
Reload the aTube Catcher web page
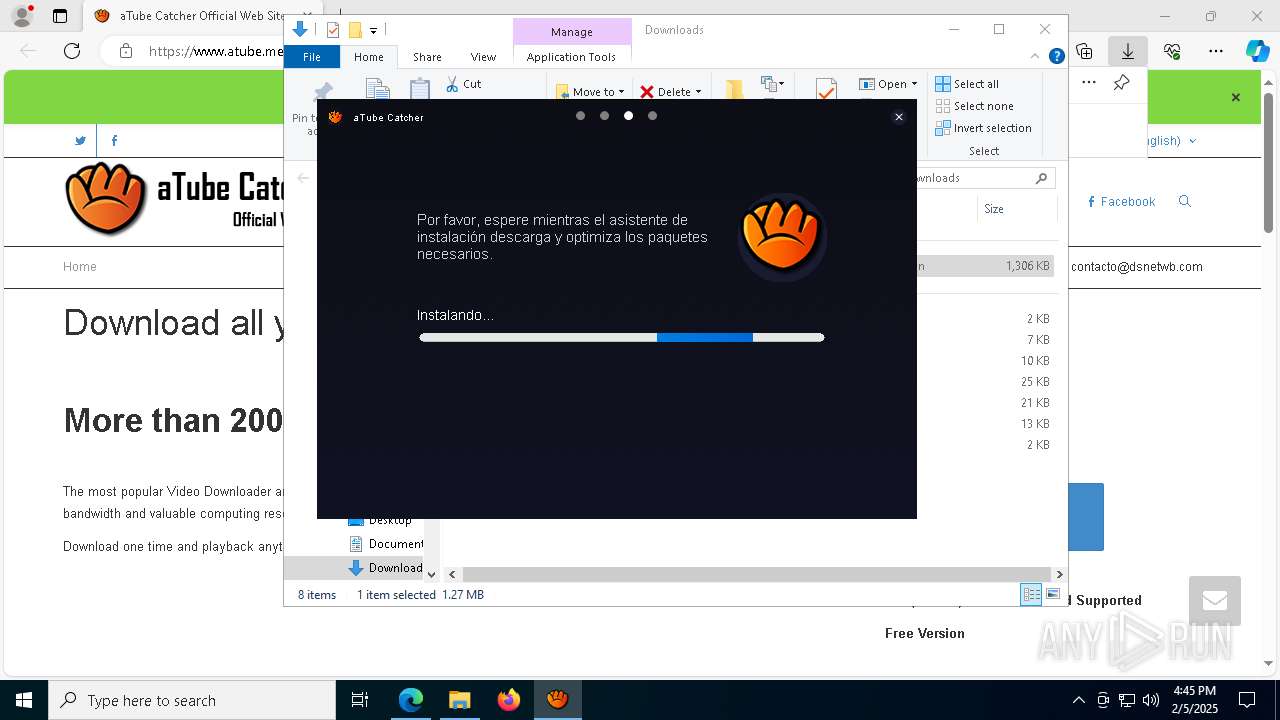(72, 51)
